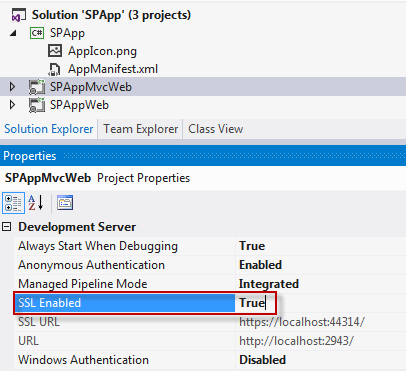406x371 pixels.
Task: Click the Categorized view icon in Properties
Action: (x=13, y=203)
